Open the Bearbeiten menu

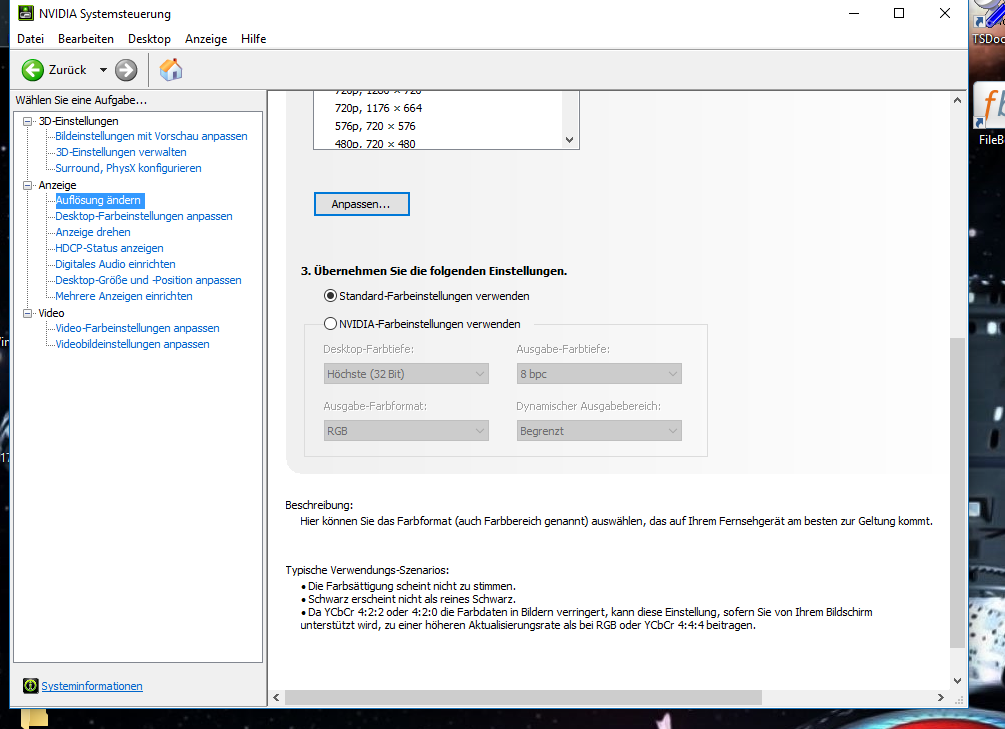click(86, 39)
